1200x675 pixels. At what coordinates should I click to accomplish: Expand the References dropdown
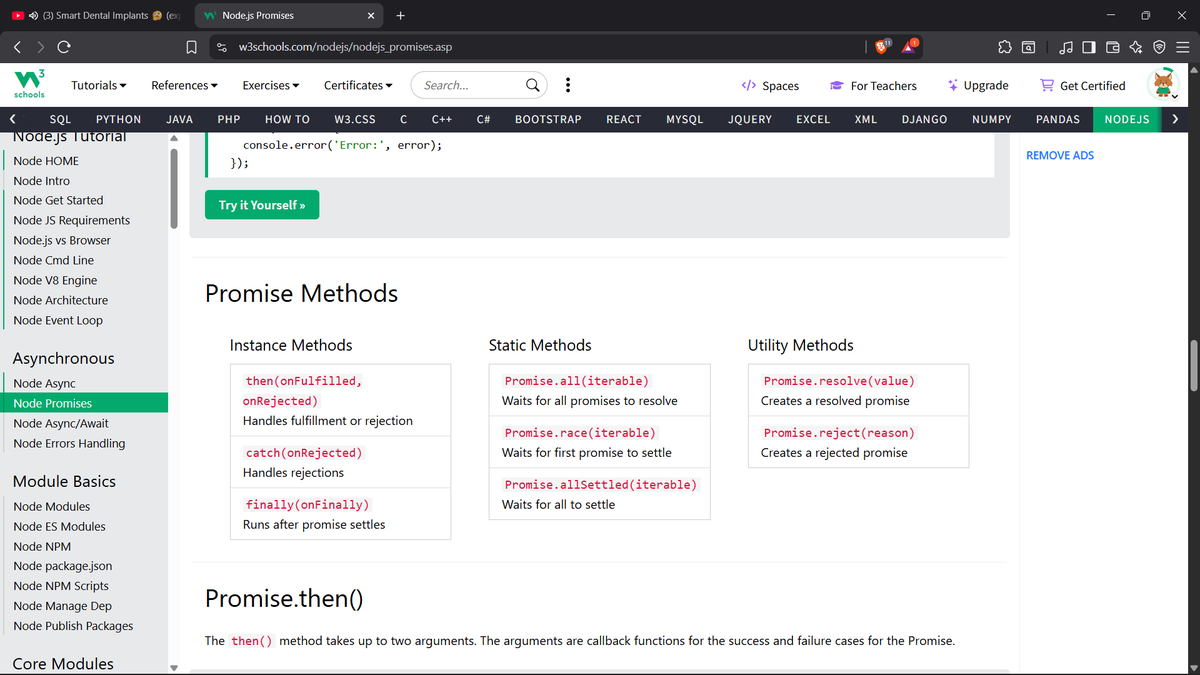pos(184,85)
